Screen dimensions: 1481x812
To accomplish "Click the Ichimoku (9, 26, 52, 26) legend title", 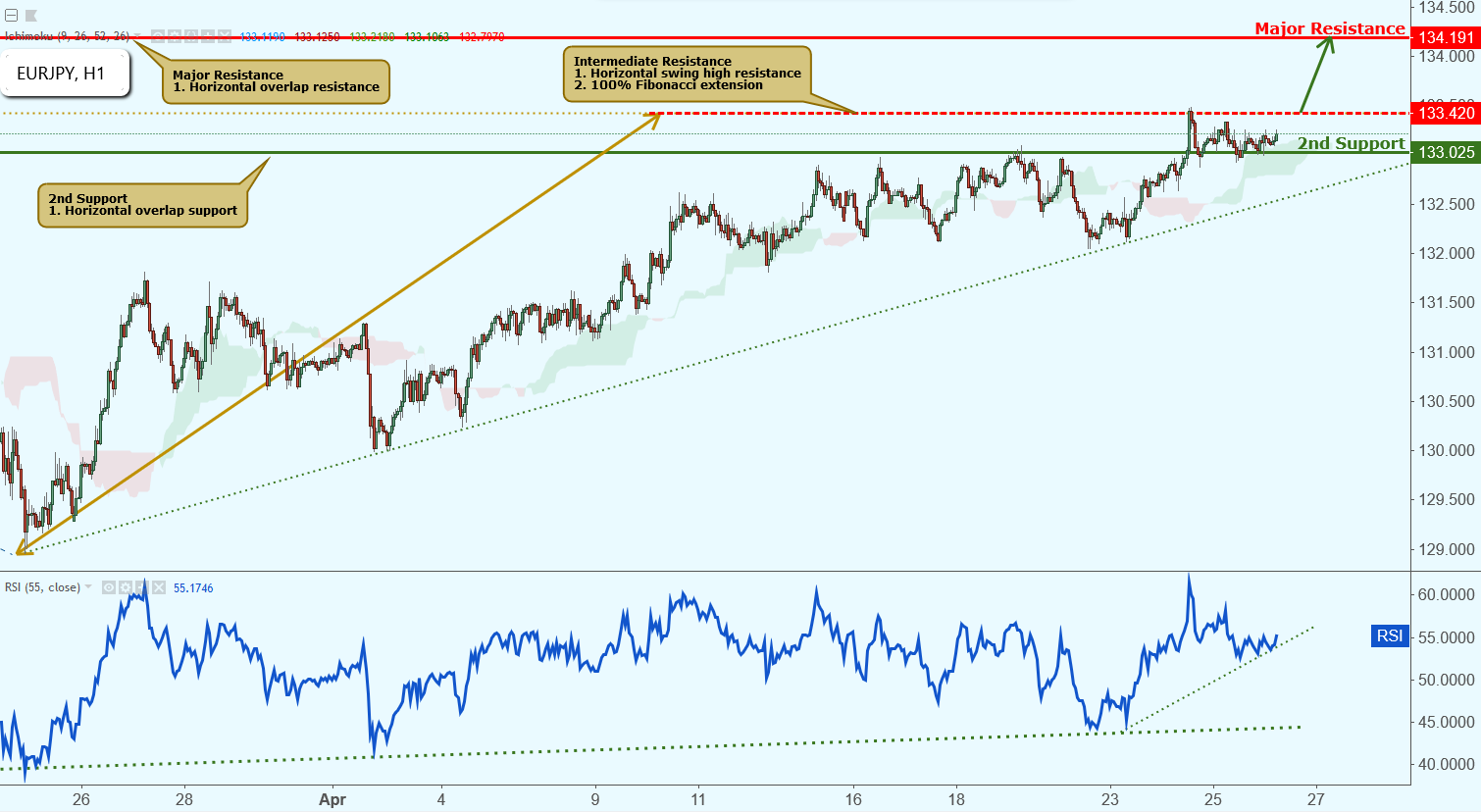I will tap(68, 36).
